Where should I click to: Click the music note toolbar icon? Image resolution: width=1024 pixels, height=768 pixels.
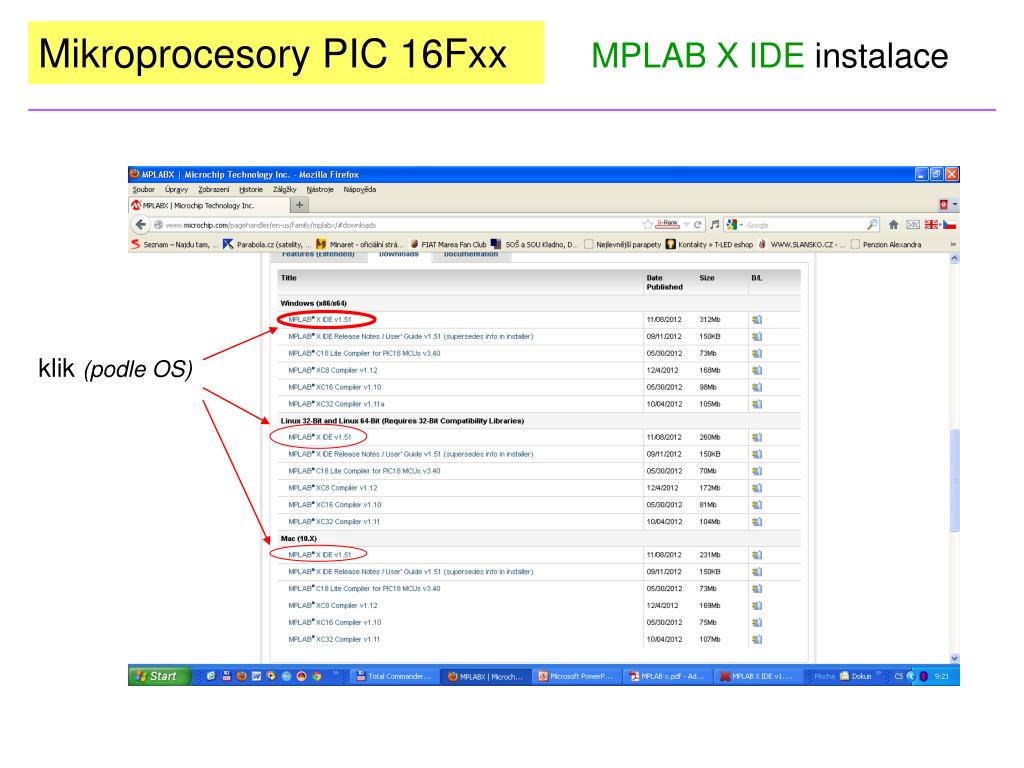[x=715, y=225]
